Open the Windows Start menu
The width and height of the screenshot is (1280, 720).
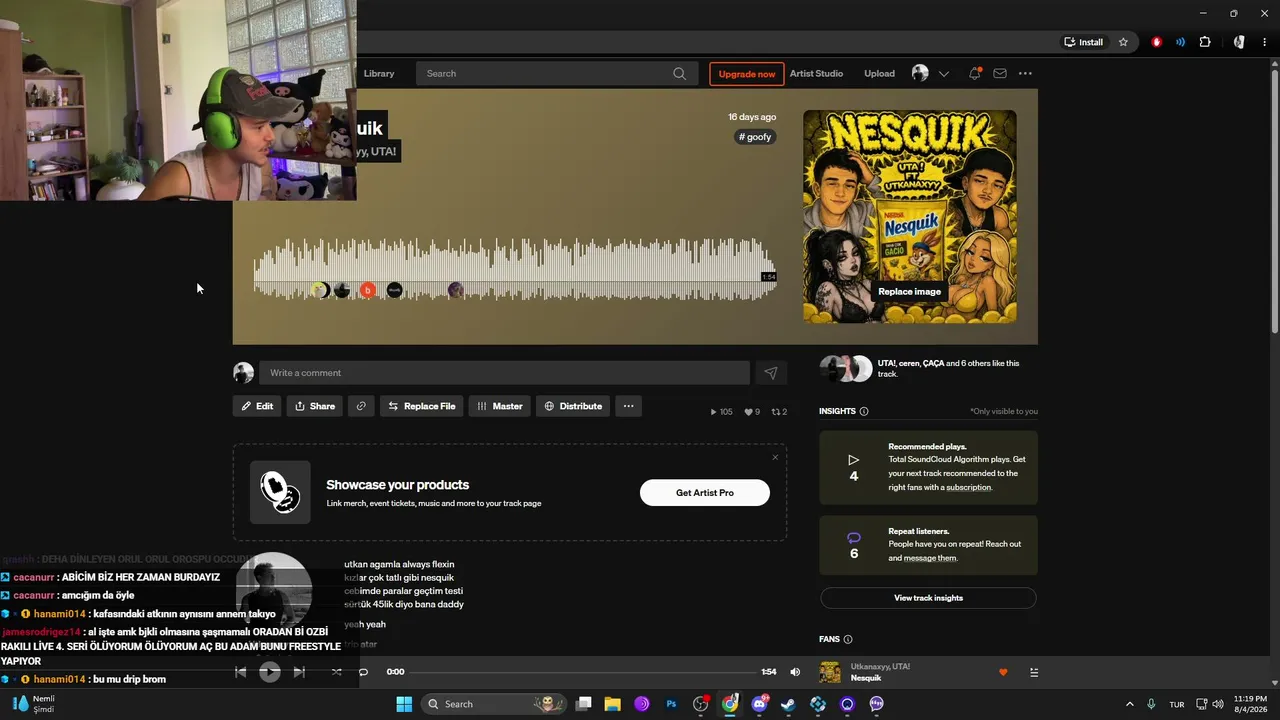(404, 704)
